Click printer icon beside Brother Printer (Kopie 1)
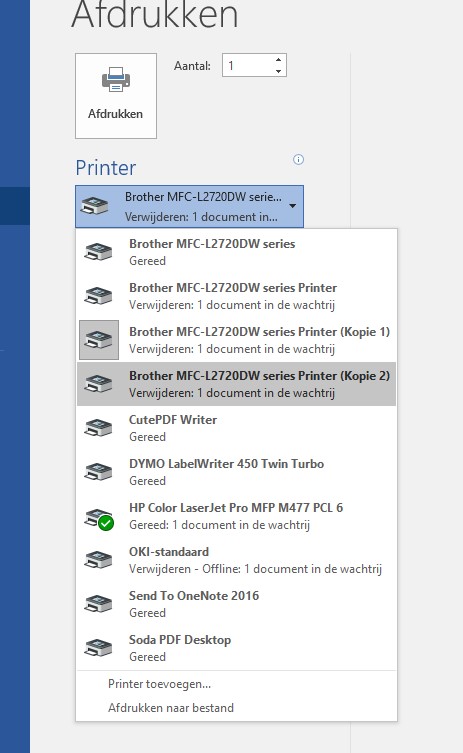The height and width of the screenshot is (753, 463). click(x=99, y=340)
